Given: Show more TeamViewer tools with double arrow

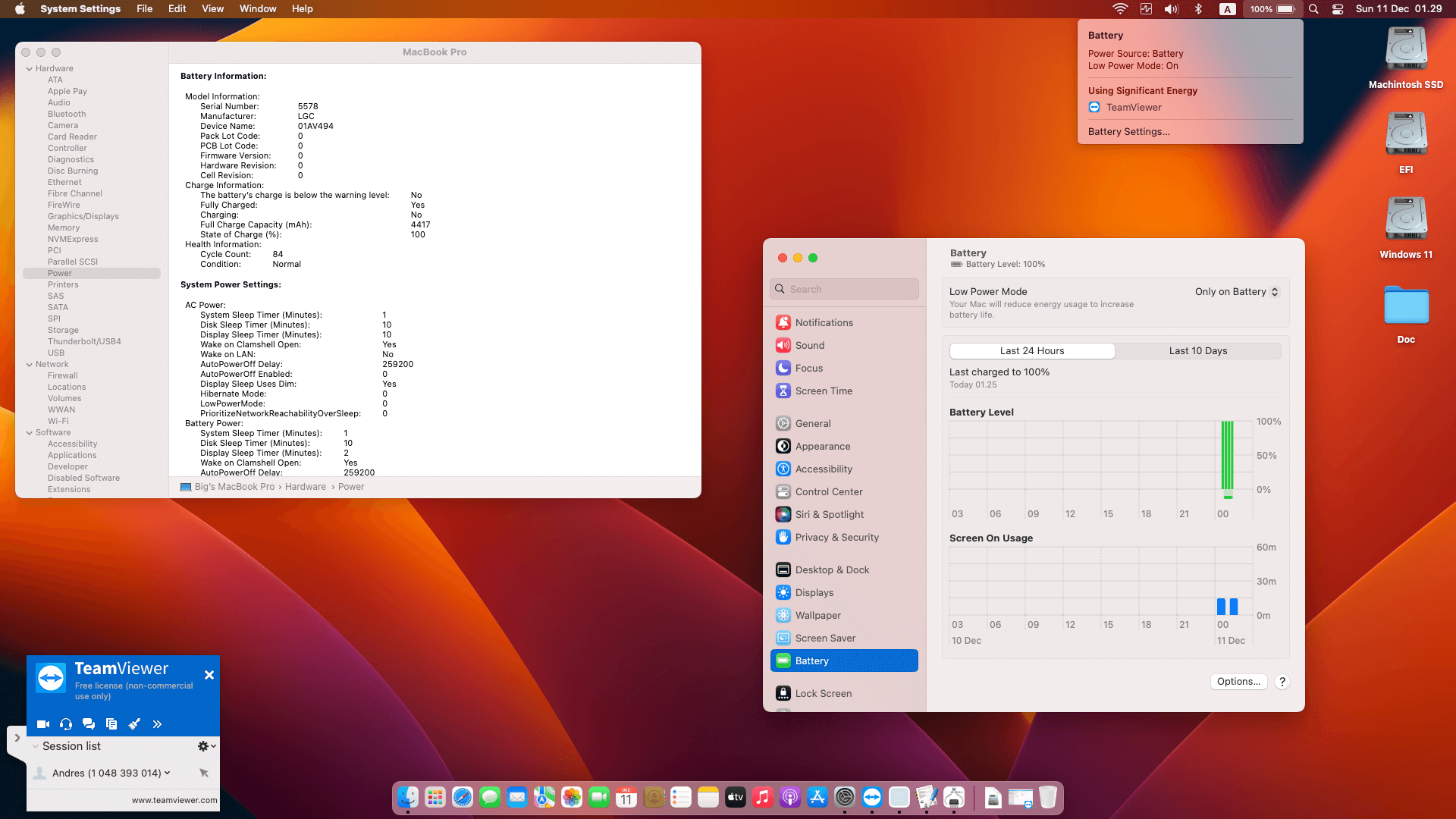Looking at the screenshot, I should [157, 724].
